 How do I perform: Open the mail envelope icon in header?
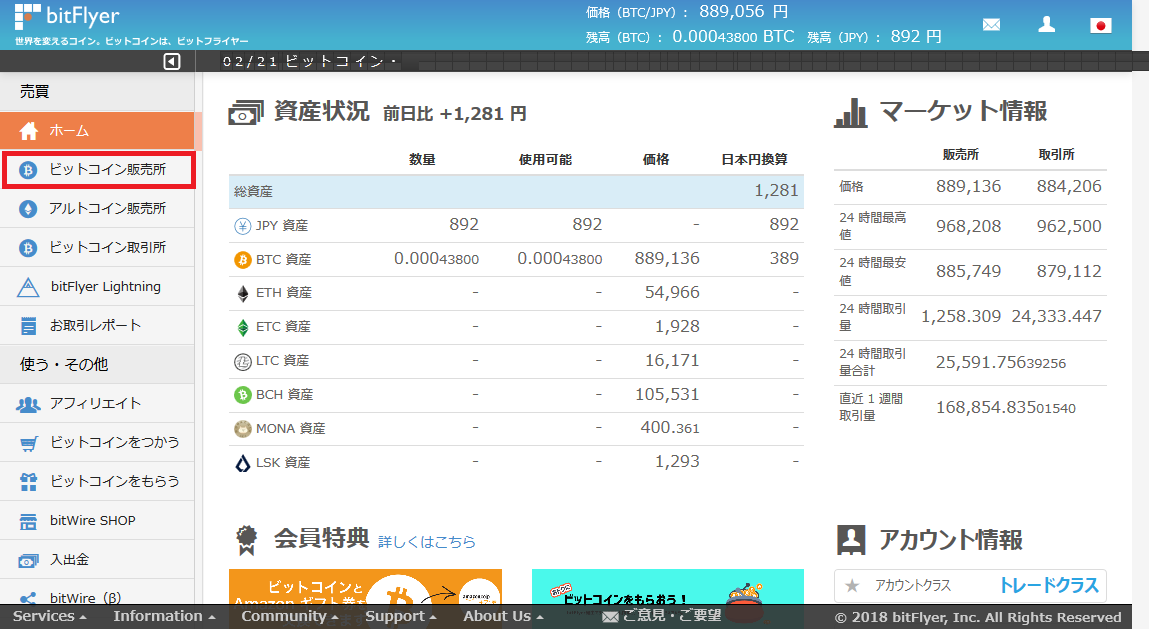pos(991,25)
